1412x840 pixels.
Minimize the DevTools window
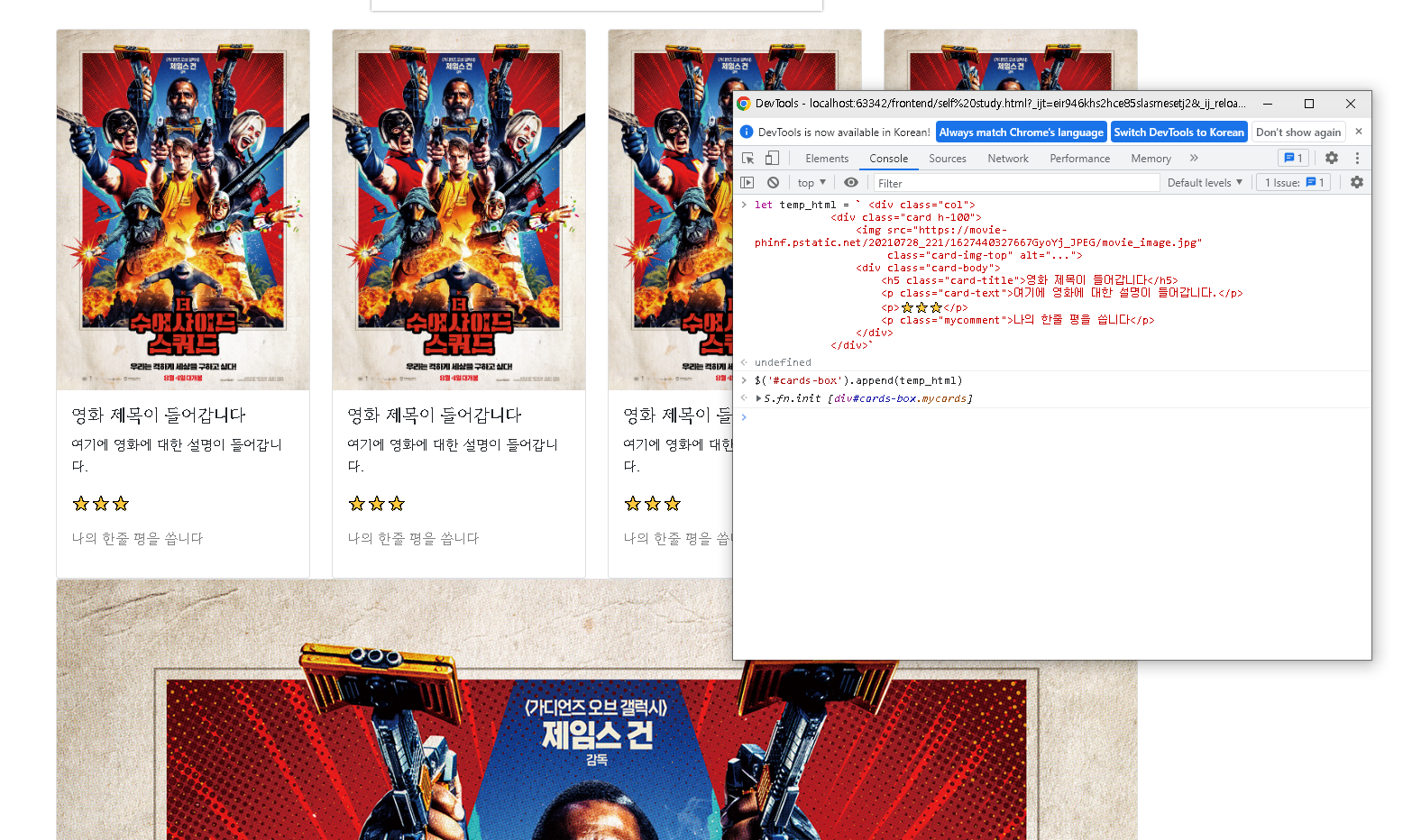point(1268,104)
